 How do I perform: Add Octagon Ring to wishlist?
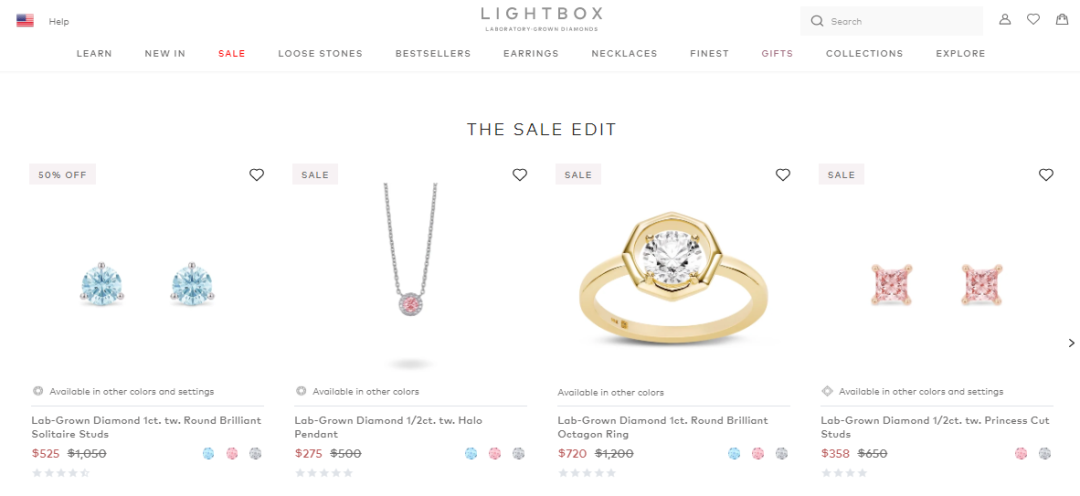tap(783, 175)
